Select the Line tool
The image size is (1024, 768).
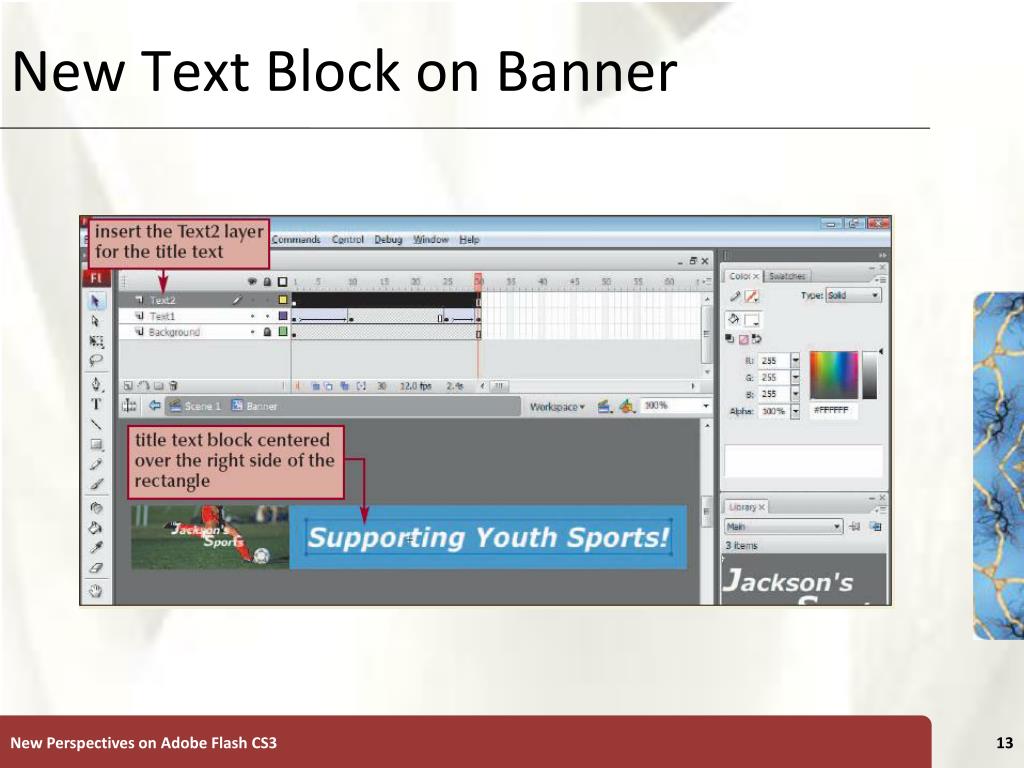(x=96, y=424)
